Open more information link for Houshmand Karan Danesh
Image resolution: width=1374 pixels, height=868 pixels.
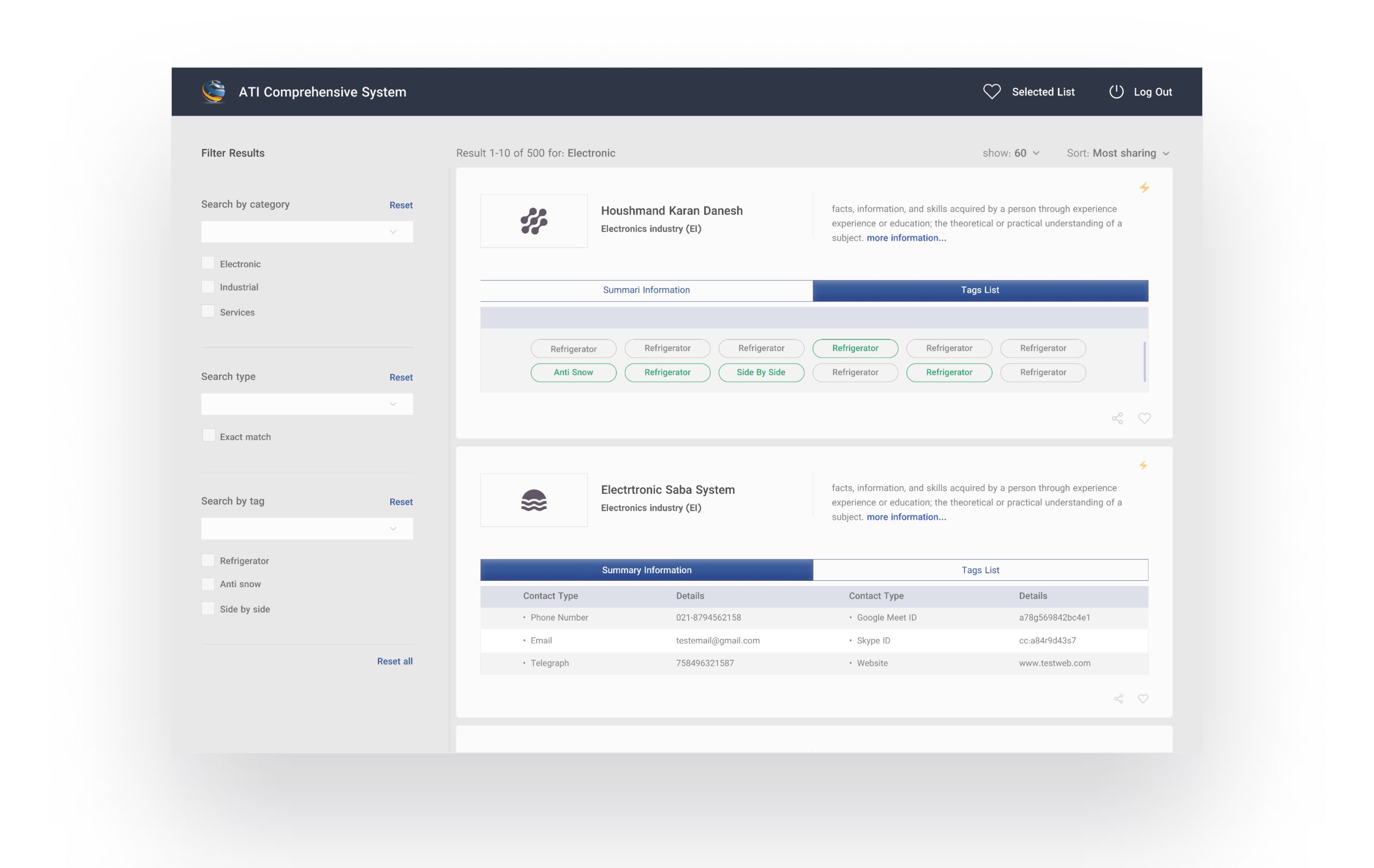click(905, 238)
